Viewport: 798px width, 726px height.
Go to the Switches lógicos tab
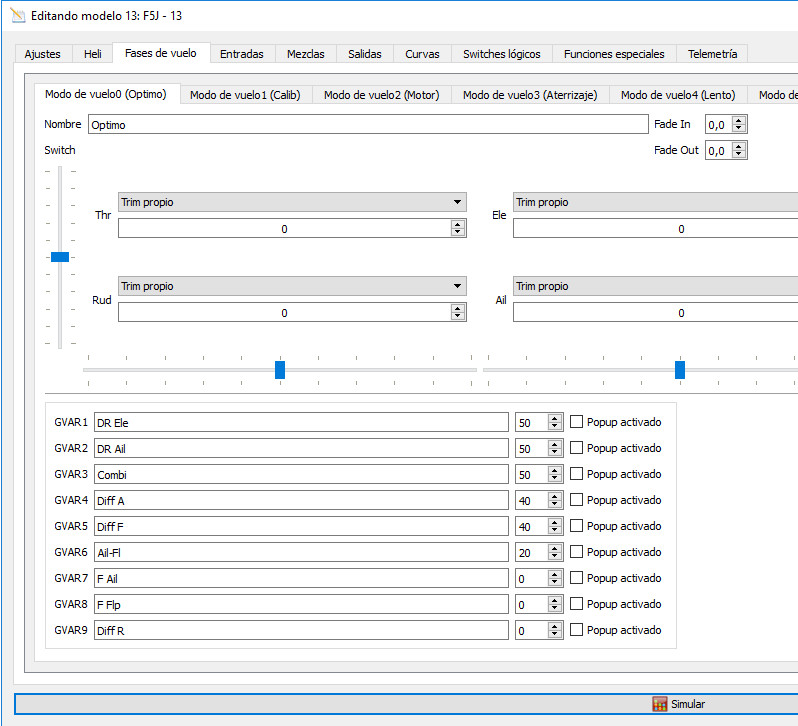[501, 54]
